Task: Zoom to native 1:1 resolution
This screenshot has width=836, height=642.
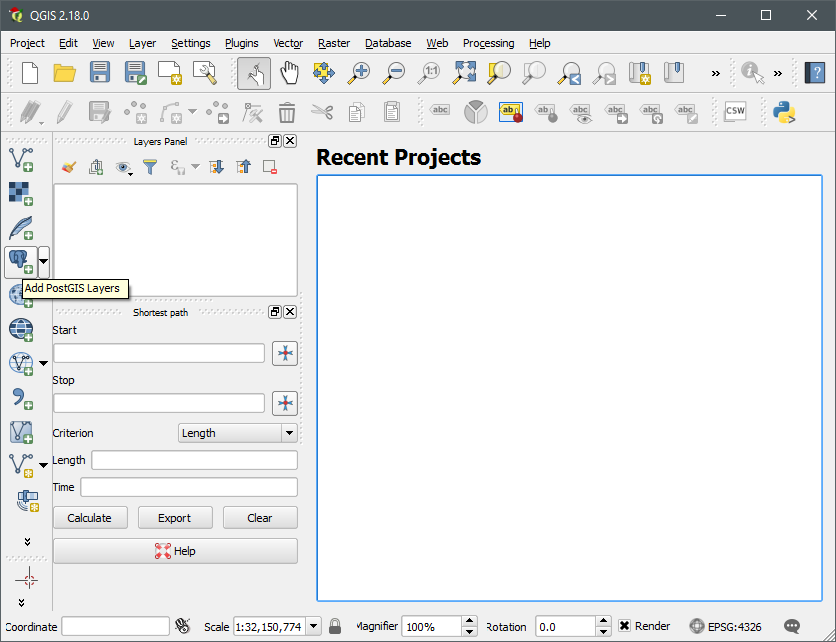Action: tap(429, 73)
